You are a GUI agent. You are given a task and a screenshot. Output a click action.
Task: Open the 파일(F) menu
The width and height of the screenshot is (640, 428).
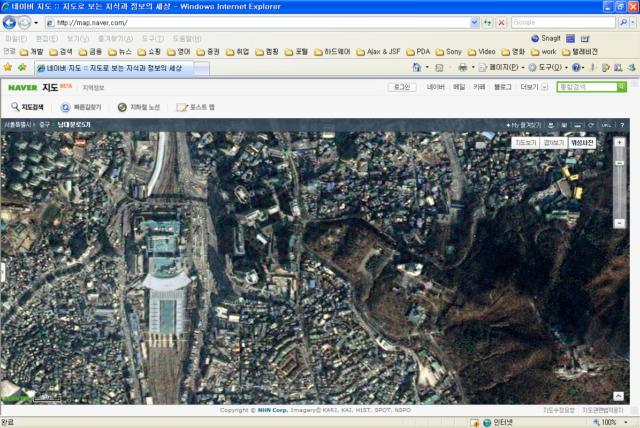click(16, 39)
